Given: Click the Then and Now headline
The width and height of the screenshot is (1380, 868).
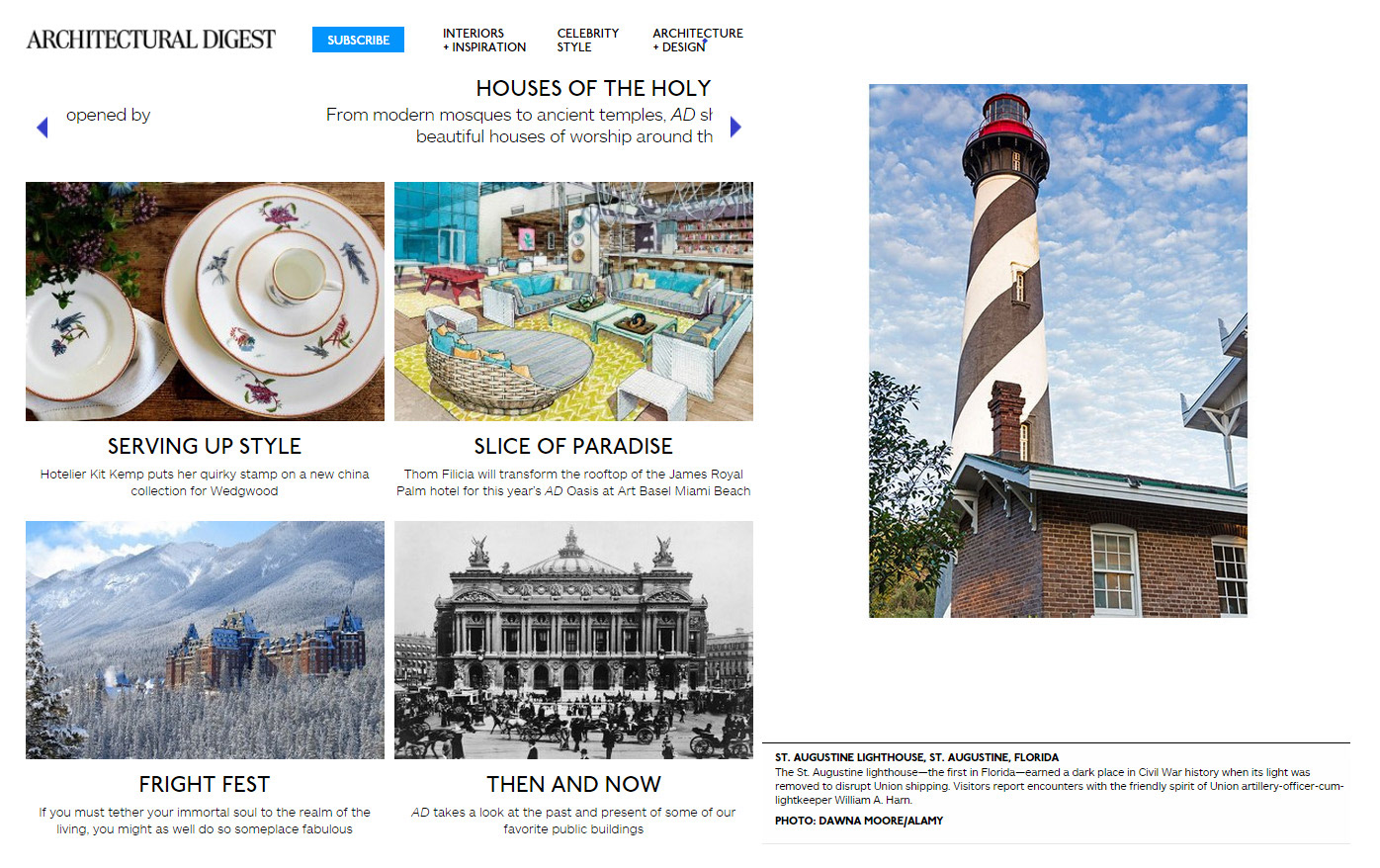Looking at the screenshot, I should (573, 784).
